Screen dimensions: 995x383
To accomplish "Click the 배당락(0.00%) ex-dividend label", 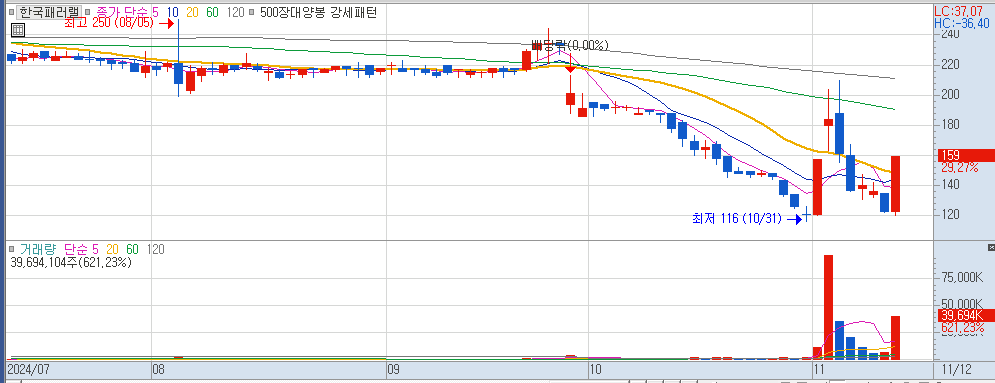I will 570,45.
